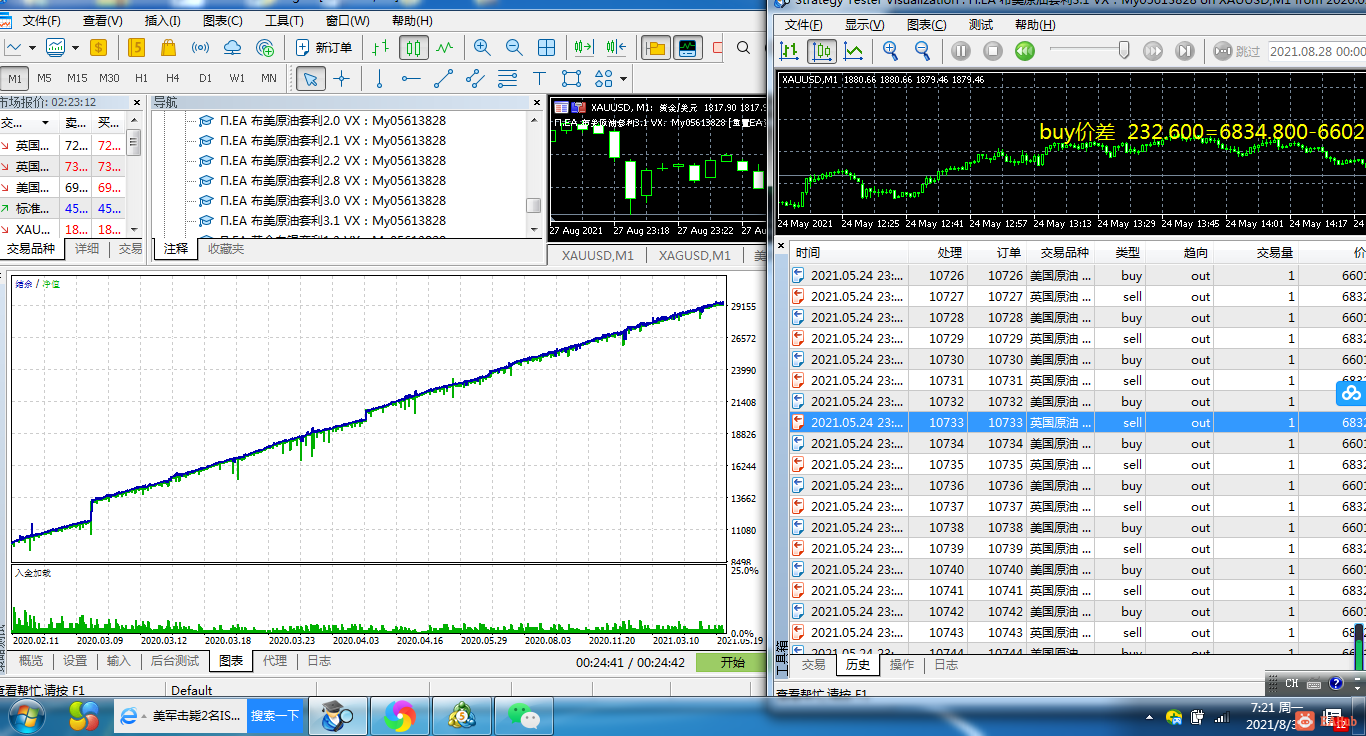Click the tile windows grid icon

tap(547, 47)
